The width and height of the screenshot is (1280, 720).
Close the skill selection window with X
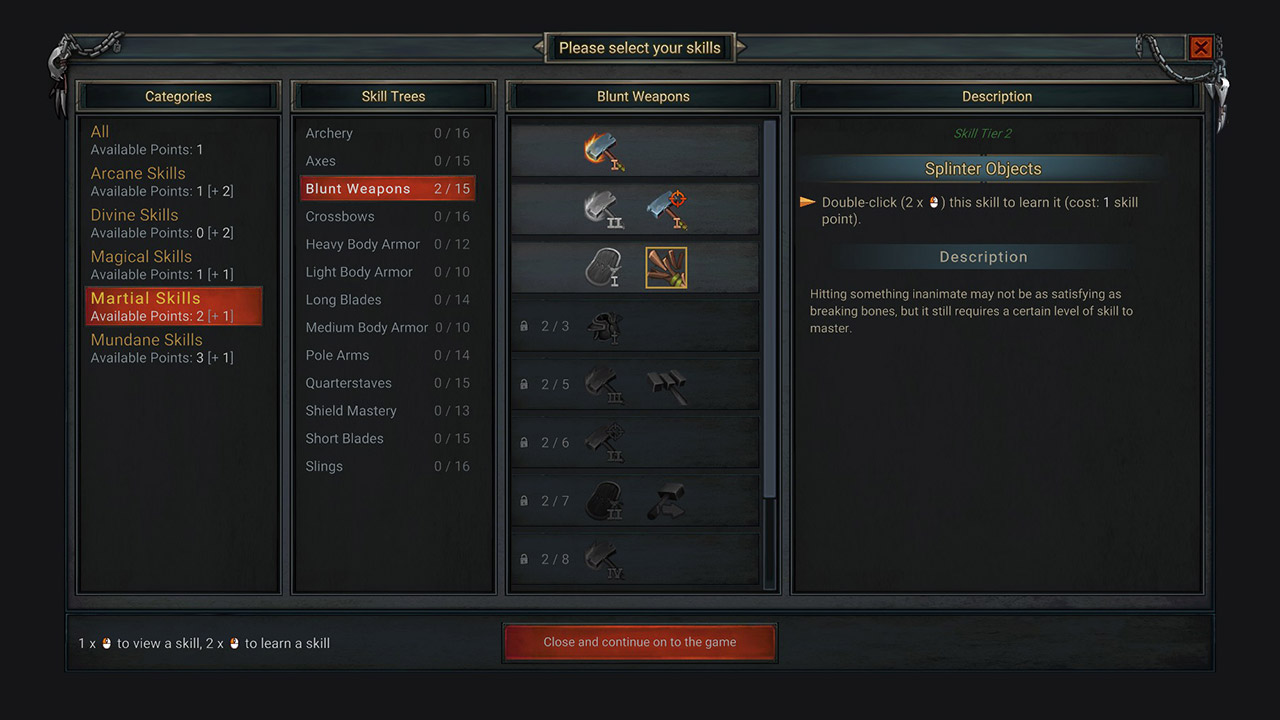[x=1201, y=47]
